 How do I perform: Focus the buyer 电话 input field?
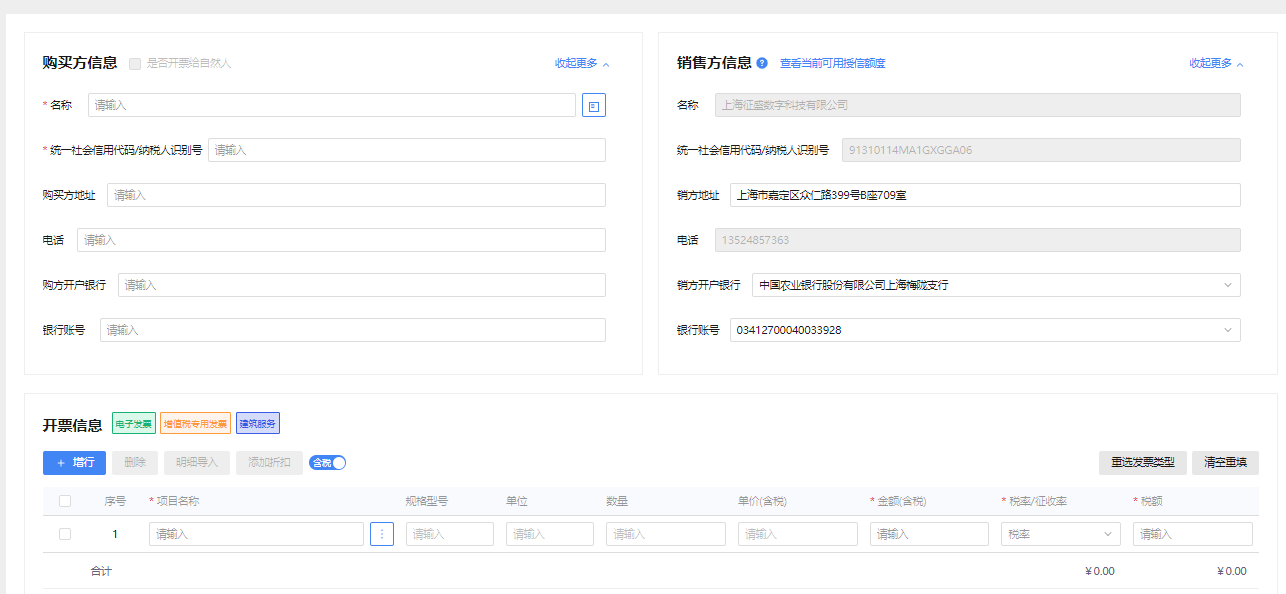point(341,240)
